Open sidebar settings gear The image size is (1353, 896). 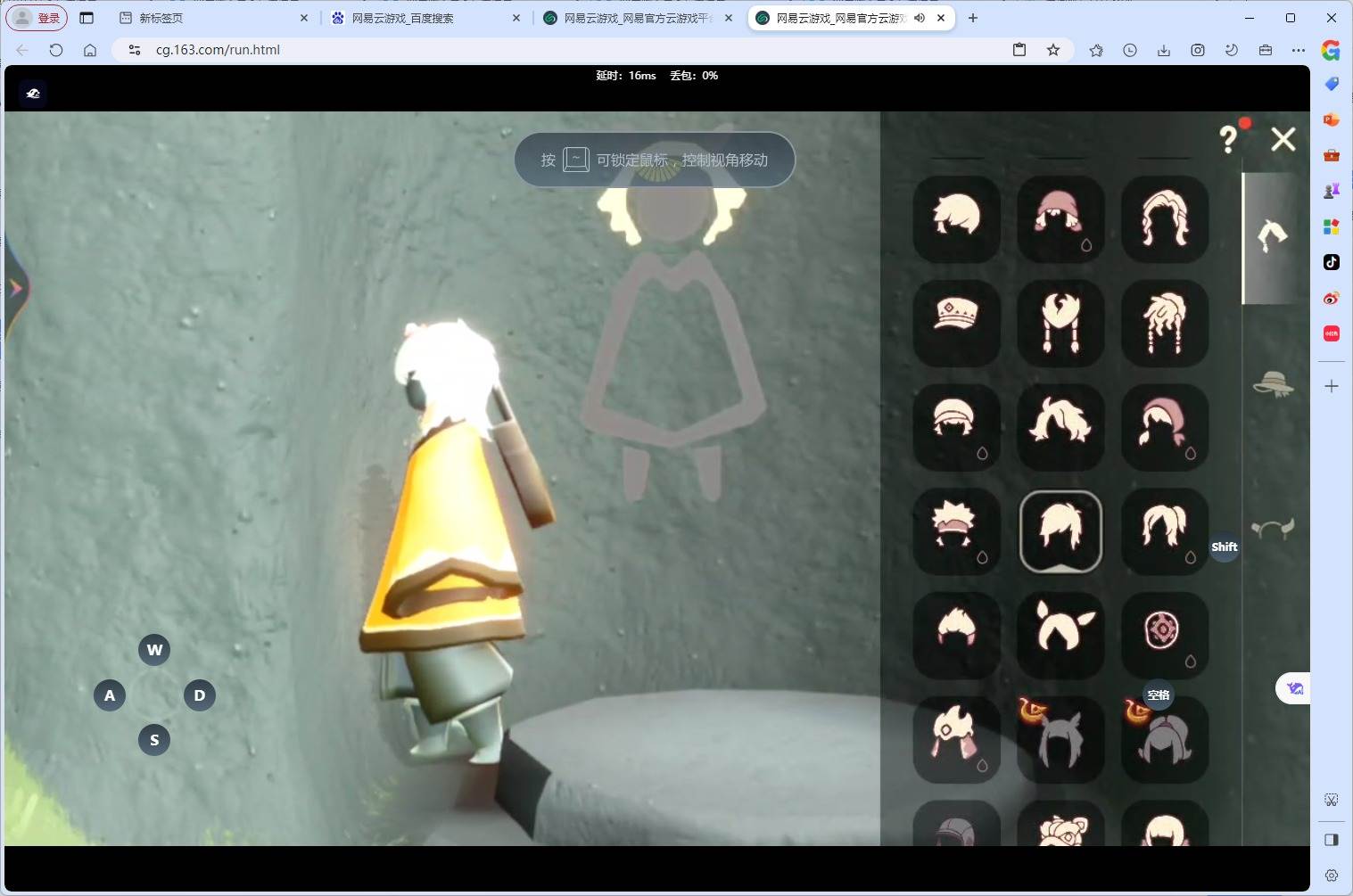click(x=1332, y=875)
